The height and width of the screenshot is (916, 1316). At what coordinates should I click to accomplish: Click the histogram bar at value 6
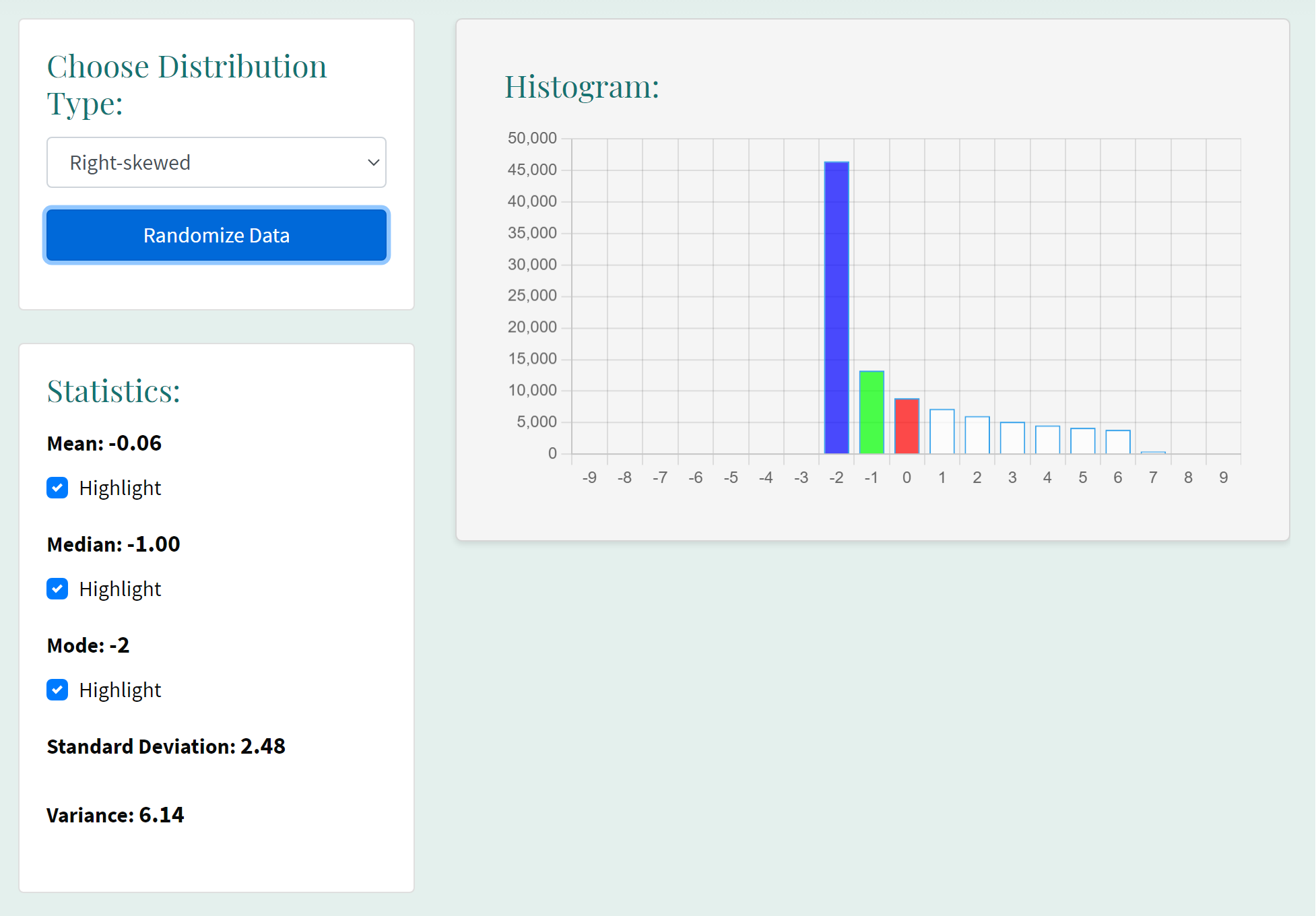coord(1117,442)
